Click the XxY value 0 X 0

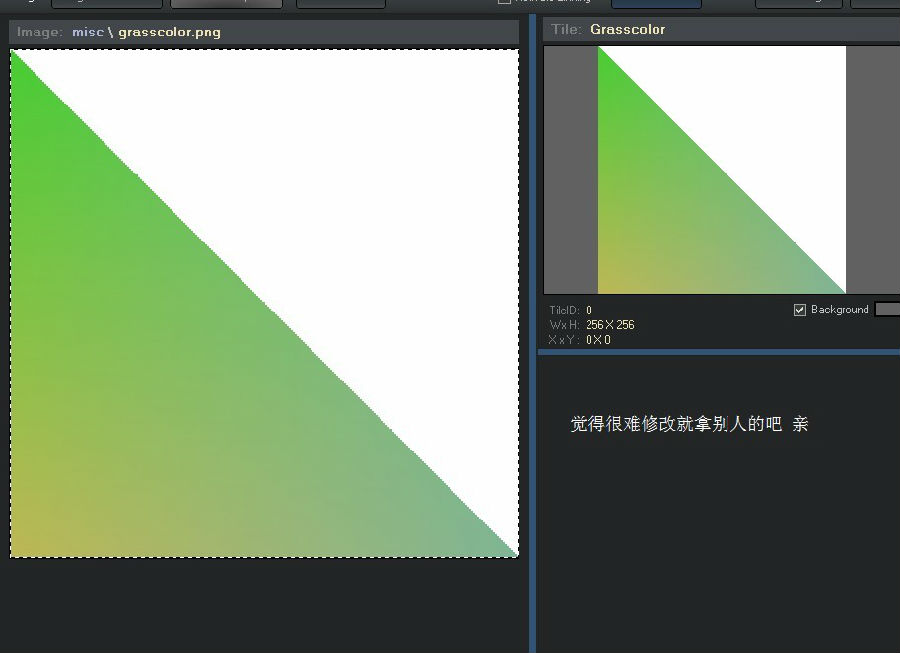click(598, 340)
